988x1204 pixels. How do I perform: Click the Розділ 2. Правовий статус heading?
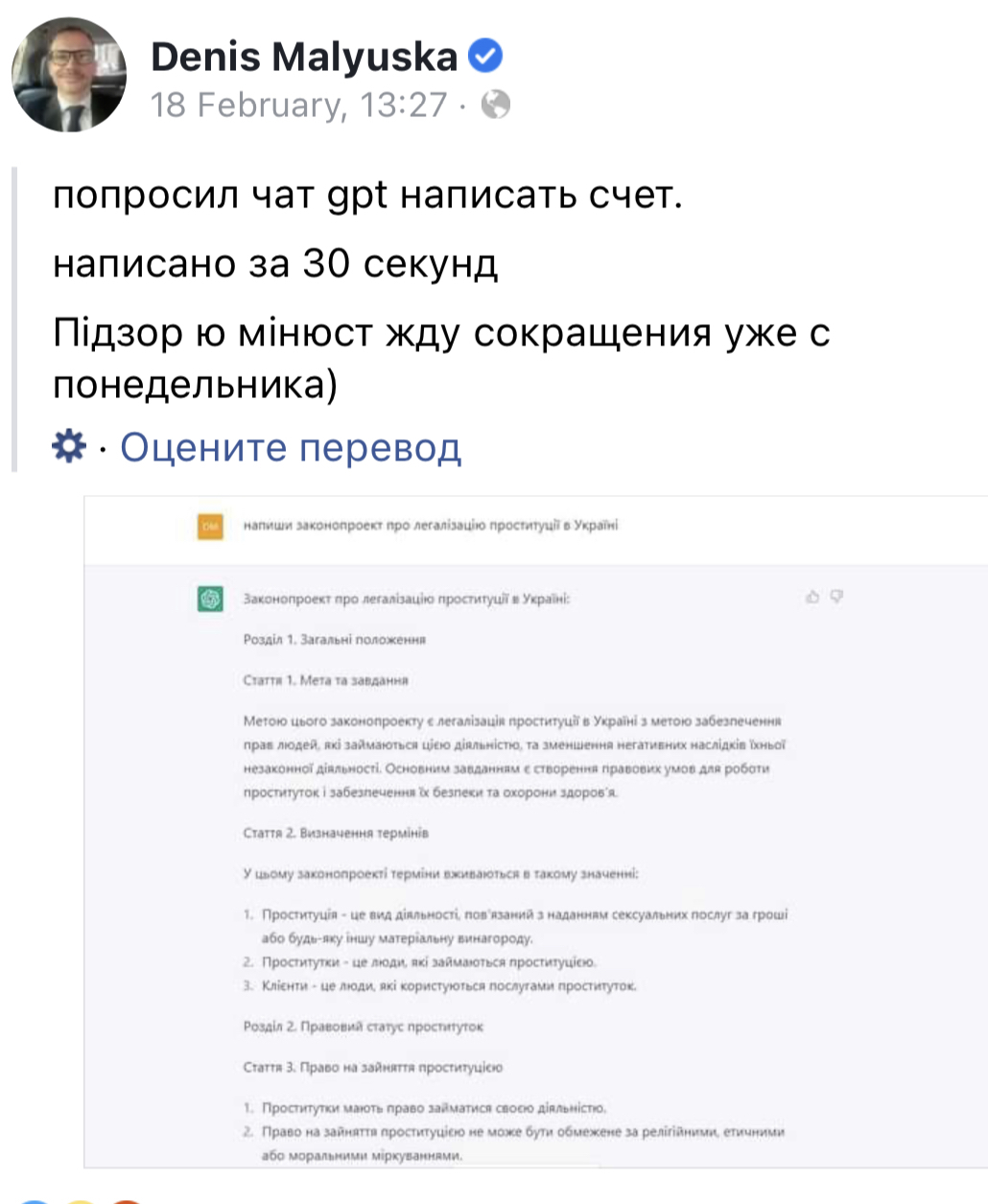pyautogui.click(x=364, y=1027)
